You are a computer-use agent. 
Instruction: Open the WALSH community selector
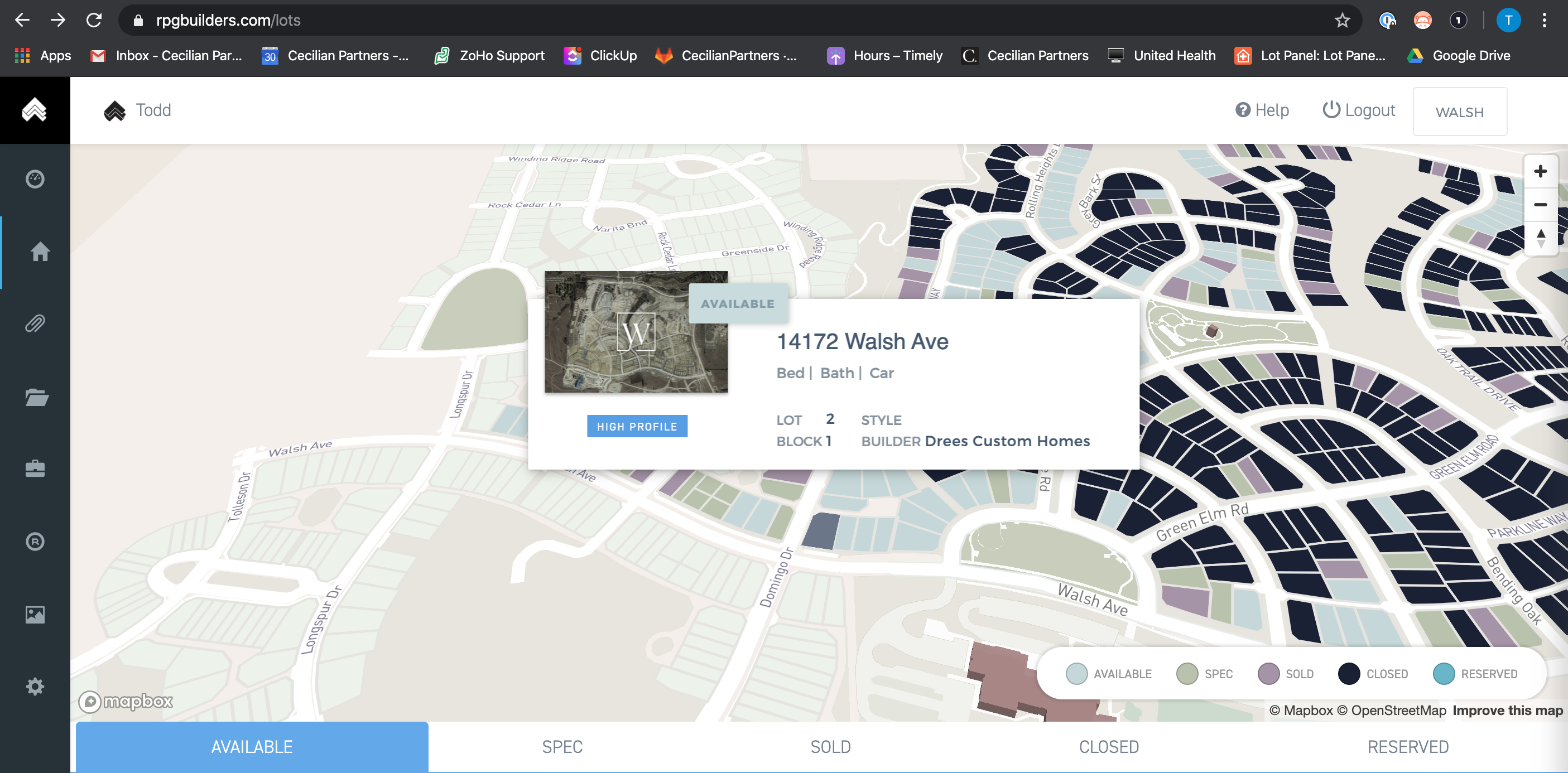tap(1459, 112)
